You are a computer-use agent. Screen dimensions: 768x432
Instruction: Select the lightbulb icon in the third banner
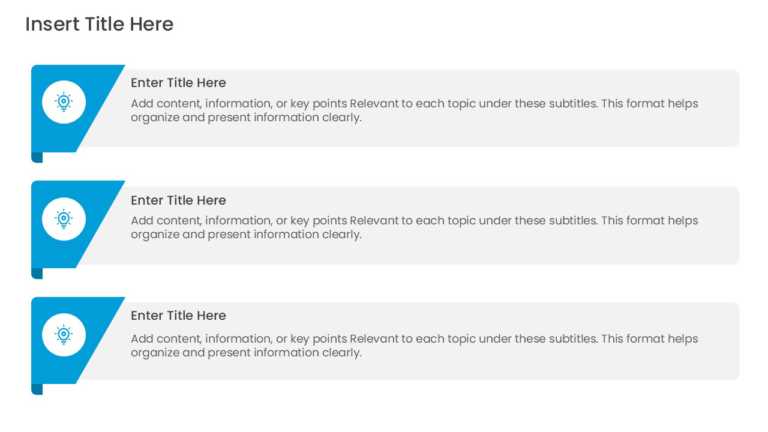click(64, 335)
